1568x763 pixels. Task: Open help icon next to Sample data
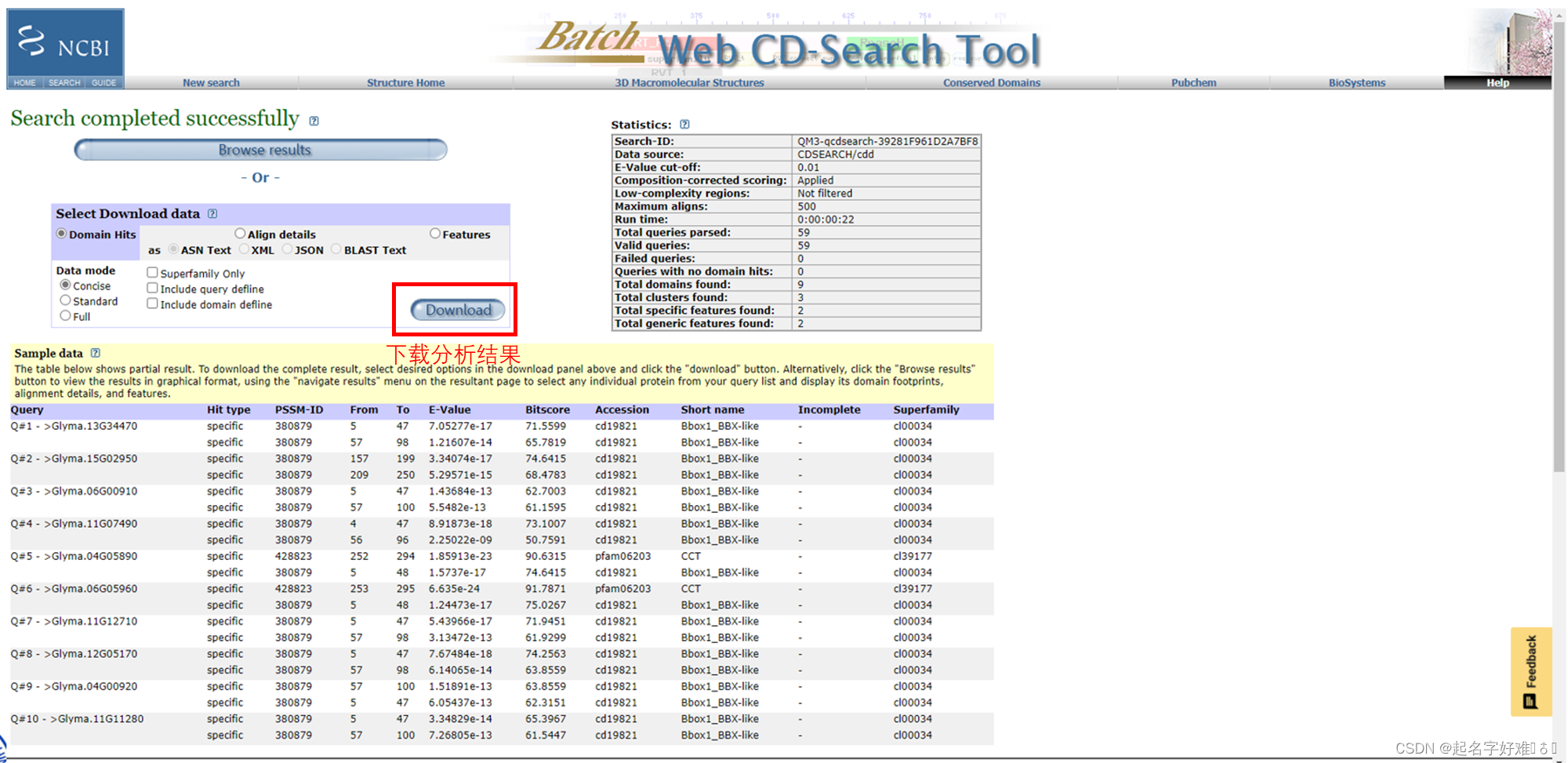(96, 353)
